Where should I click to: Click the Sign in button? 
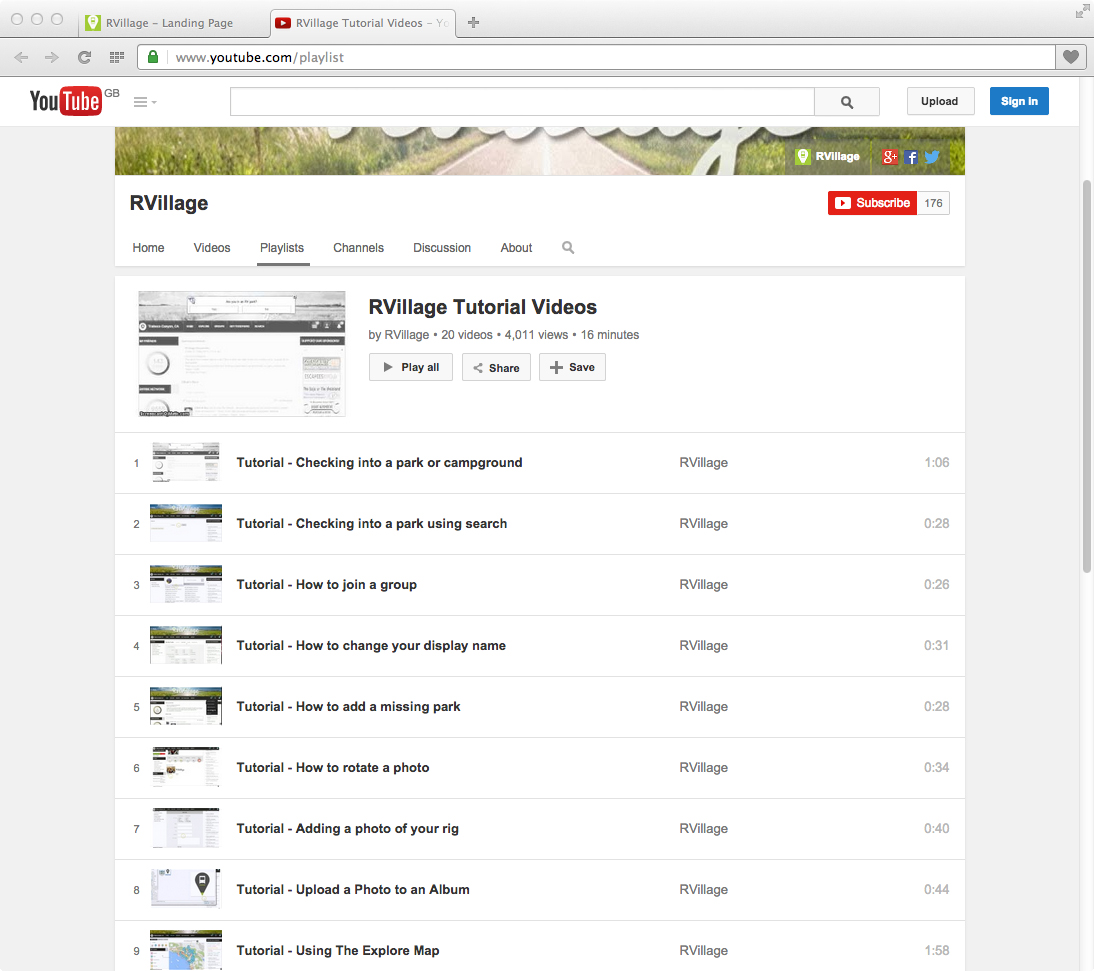1018,101
